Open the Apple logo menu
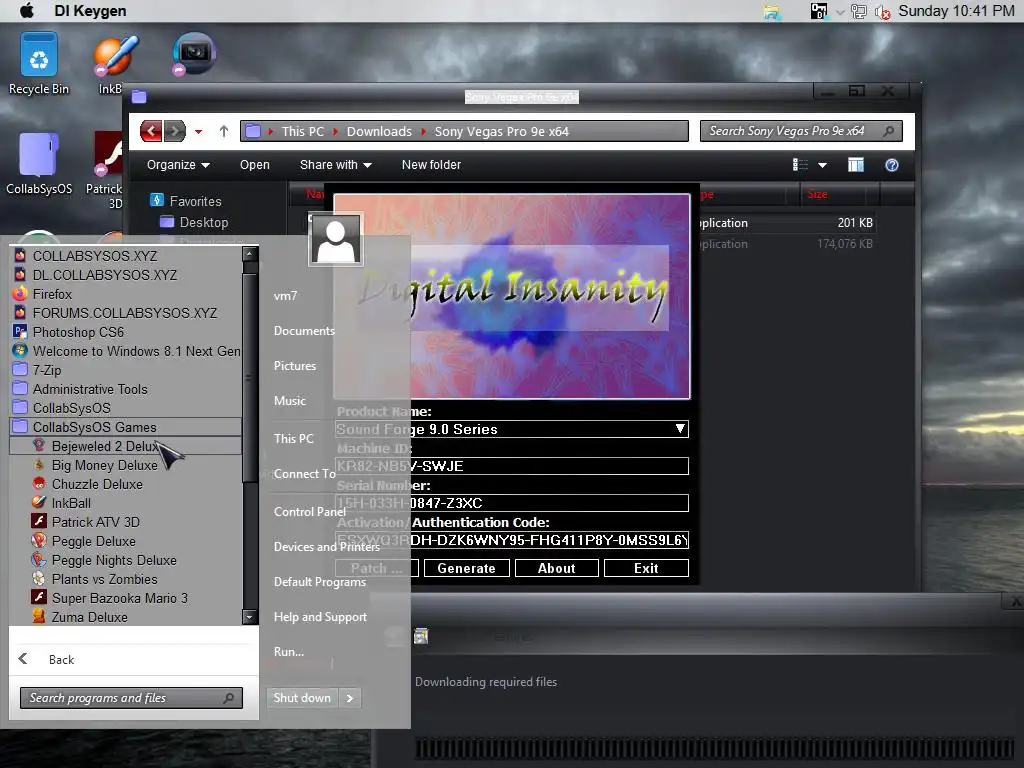Image resolution: width=1024 pixels, height=768 pixels. coord(27,11)
